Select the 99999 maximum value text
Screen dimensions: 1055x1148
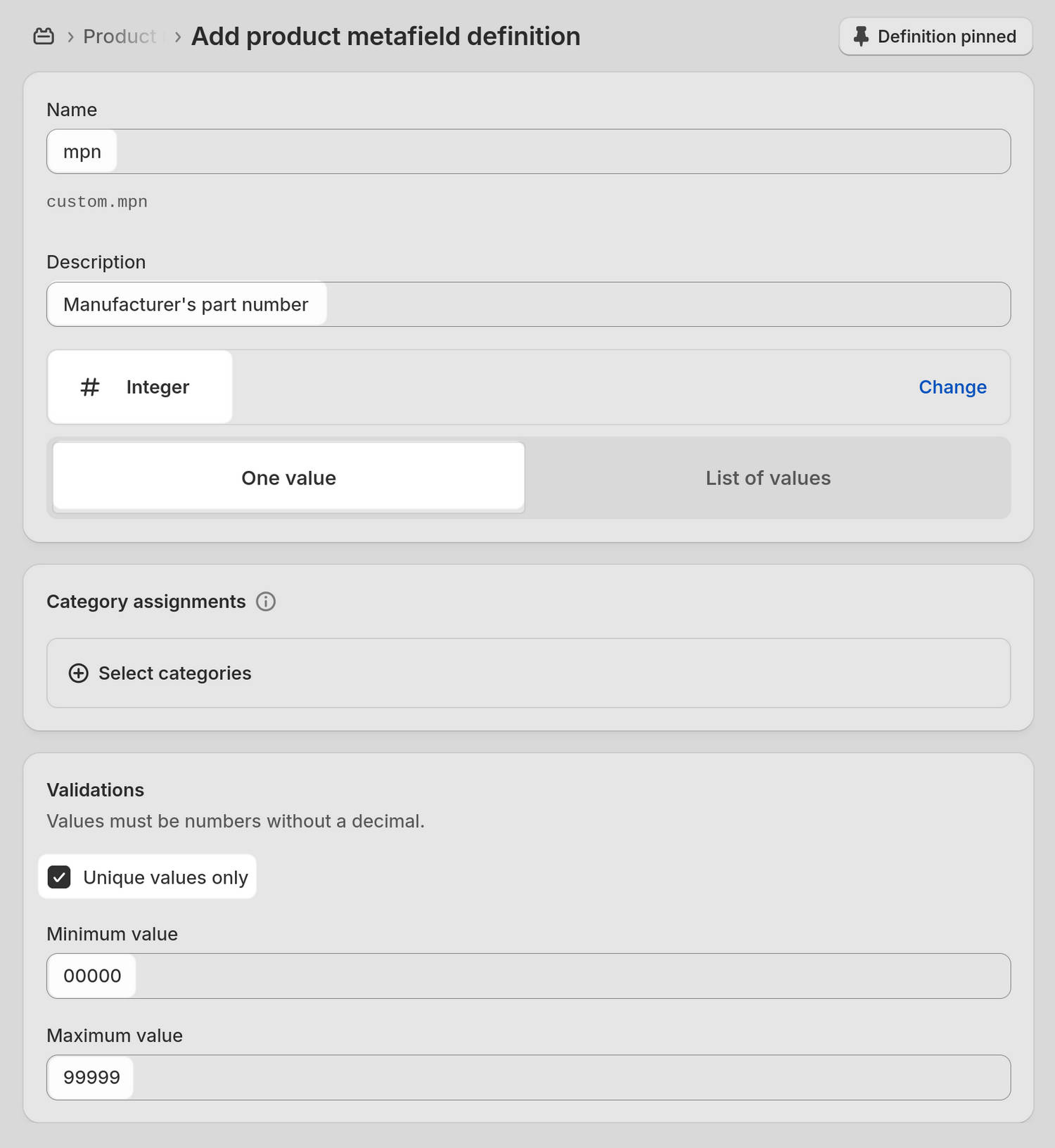click(x=90, y=1077)
